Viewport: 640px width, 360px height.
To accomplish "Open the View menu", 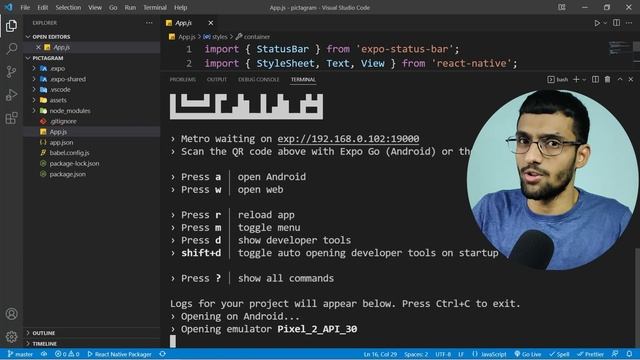I will click(x=95, y=7).
